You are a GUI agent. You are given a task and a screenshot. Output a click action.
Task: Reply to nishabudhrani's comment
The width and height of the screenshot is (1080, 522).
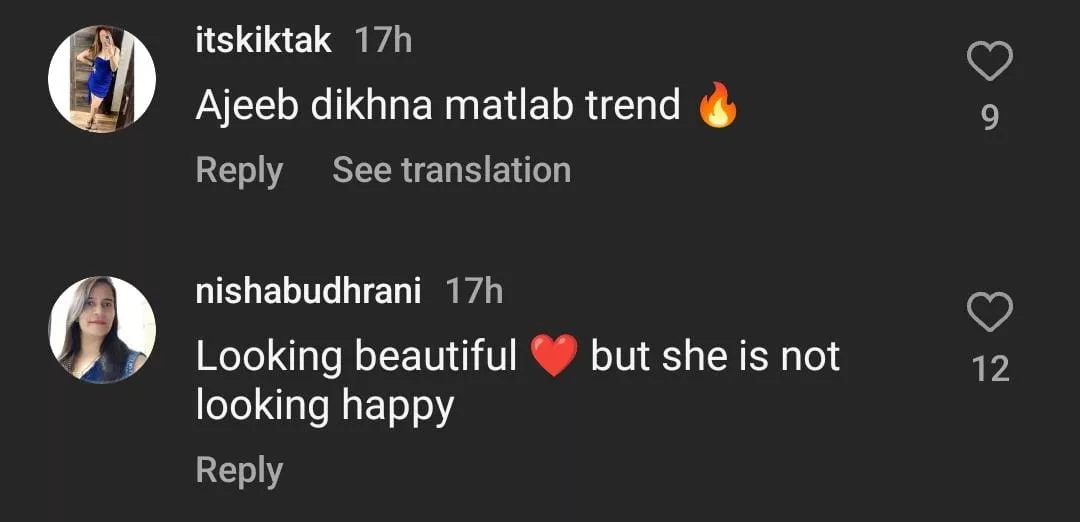point(239,470)
